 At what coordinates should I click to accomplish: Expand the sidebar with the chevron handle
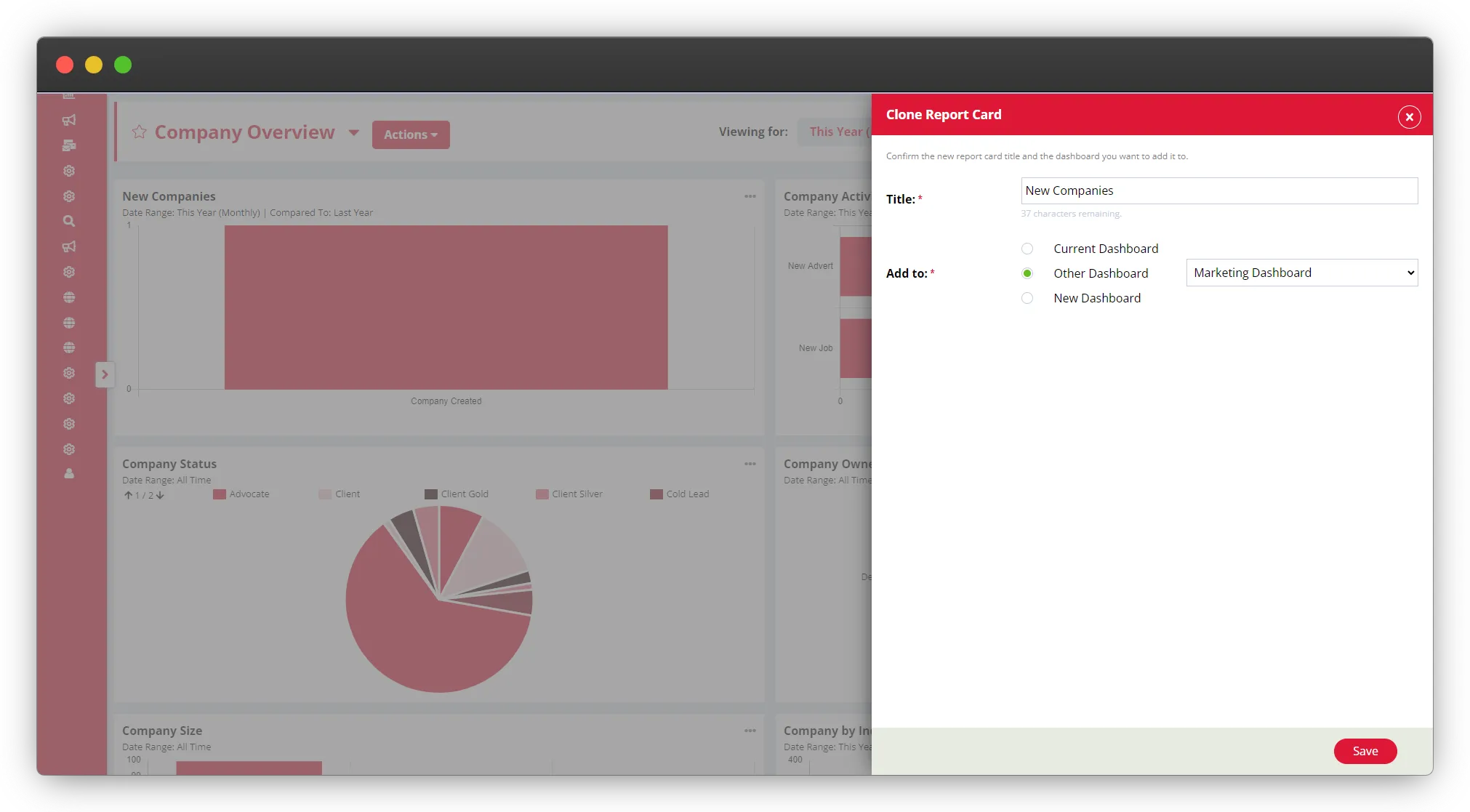coord(105,374)
